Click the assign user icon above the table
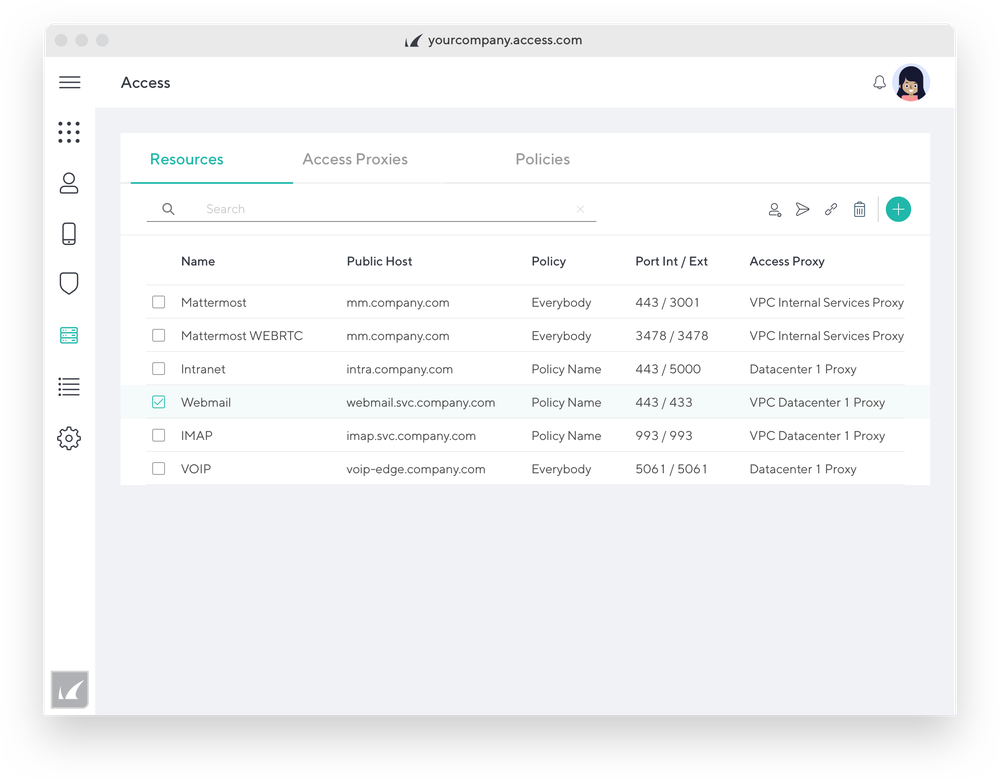Screen dimensions: 1000x780 pyautogui.click(x=775, y=209)
